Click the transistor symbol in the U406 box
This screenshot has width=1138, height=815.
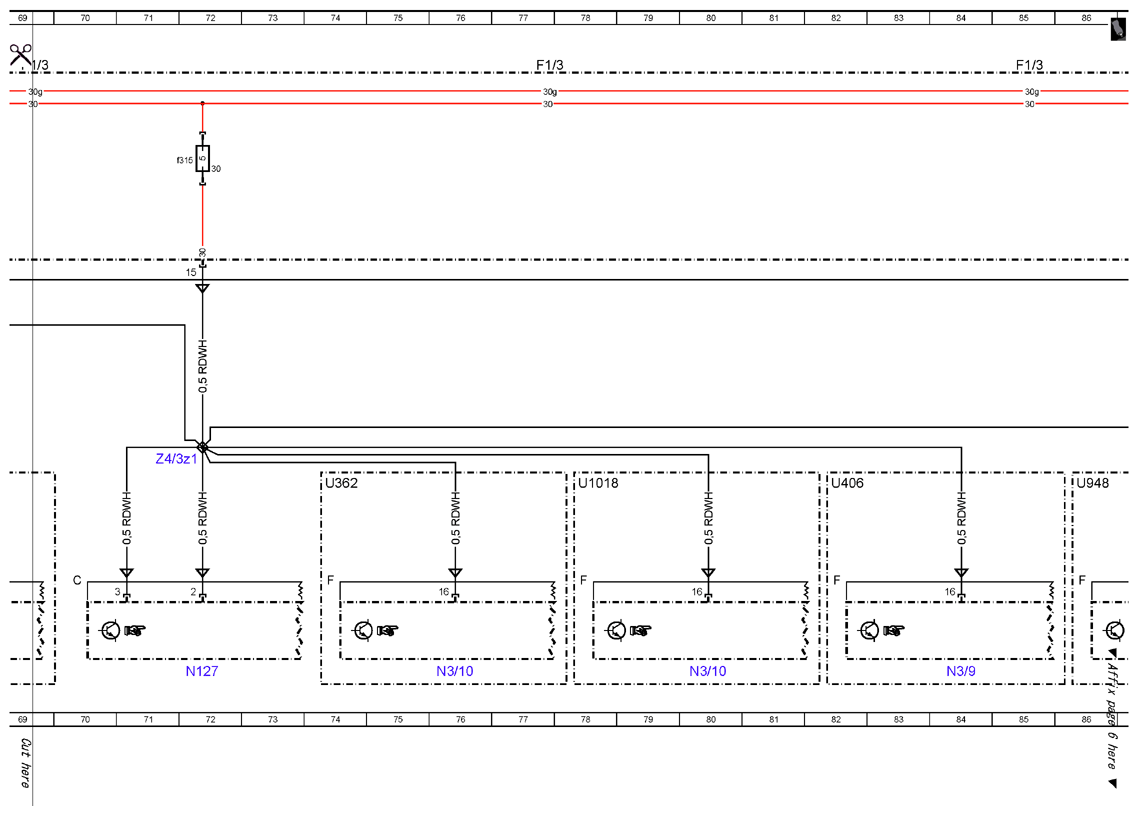(x=869, y=630)
